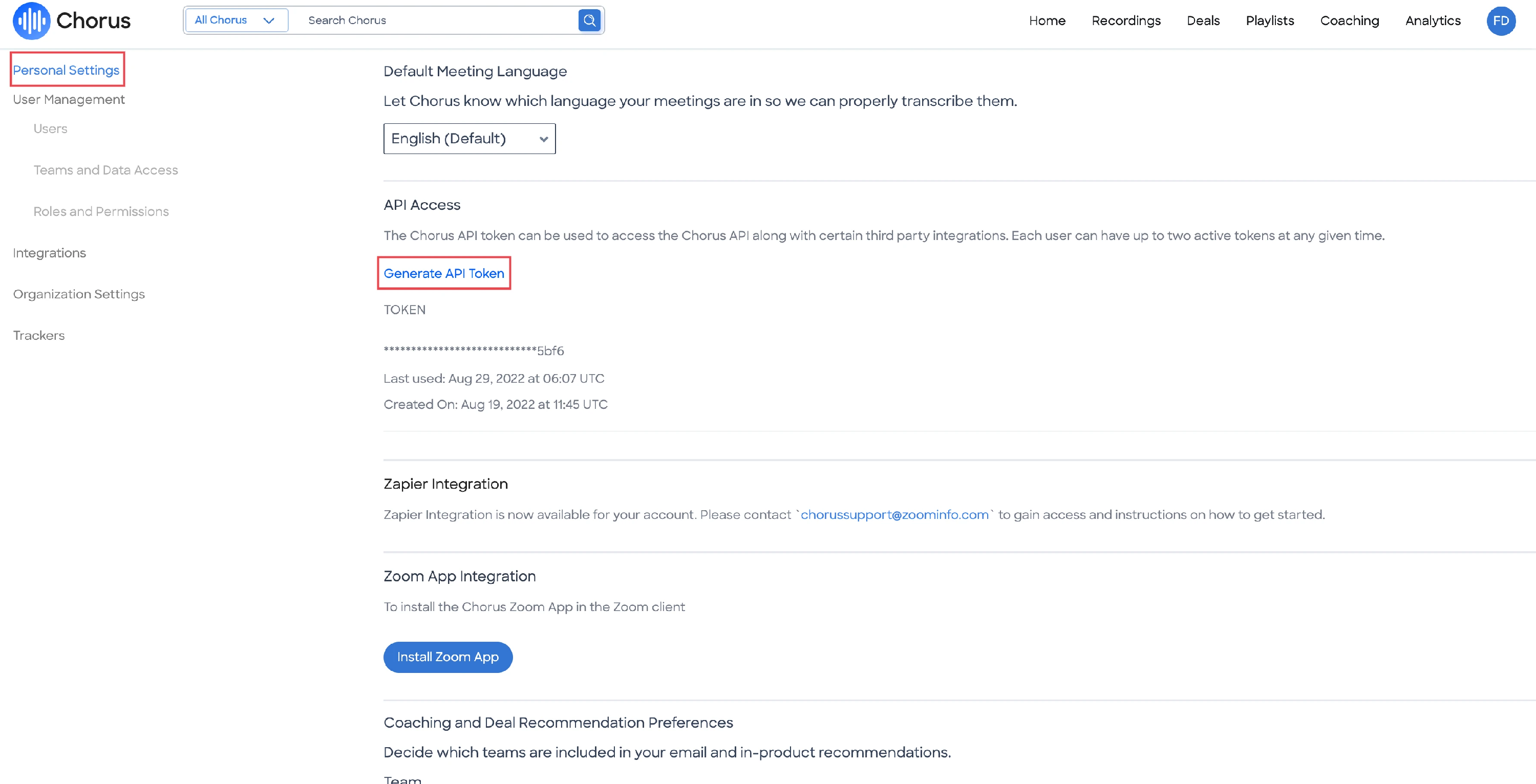The width and height of the screenshot is (1536, 784).
Task: Open Users under User Management
Action: coord(50,129)
